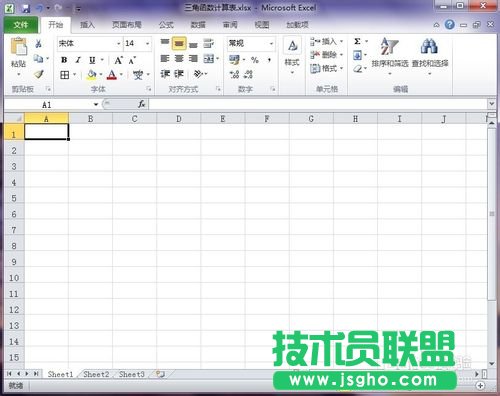Open Excel Help question mark

point(450,24)
